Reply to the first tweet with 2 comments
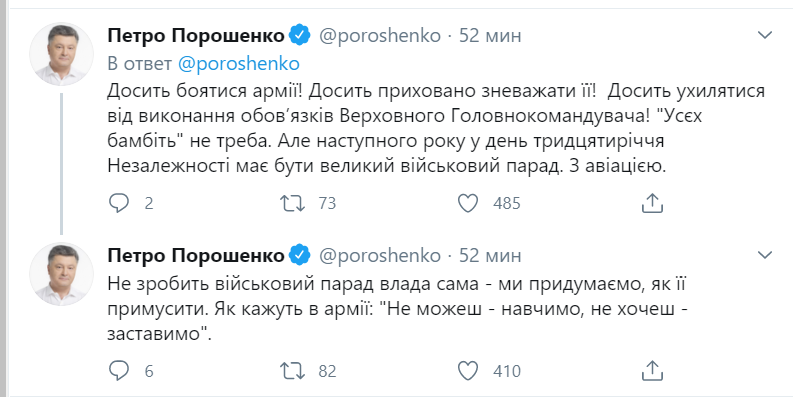 point(119,203)
